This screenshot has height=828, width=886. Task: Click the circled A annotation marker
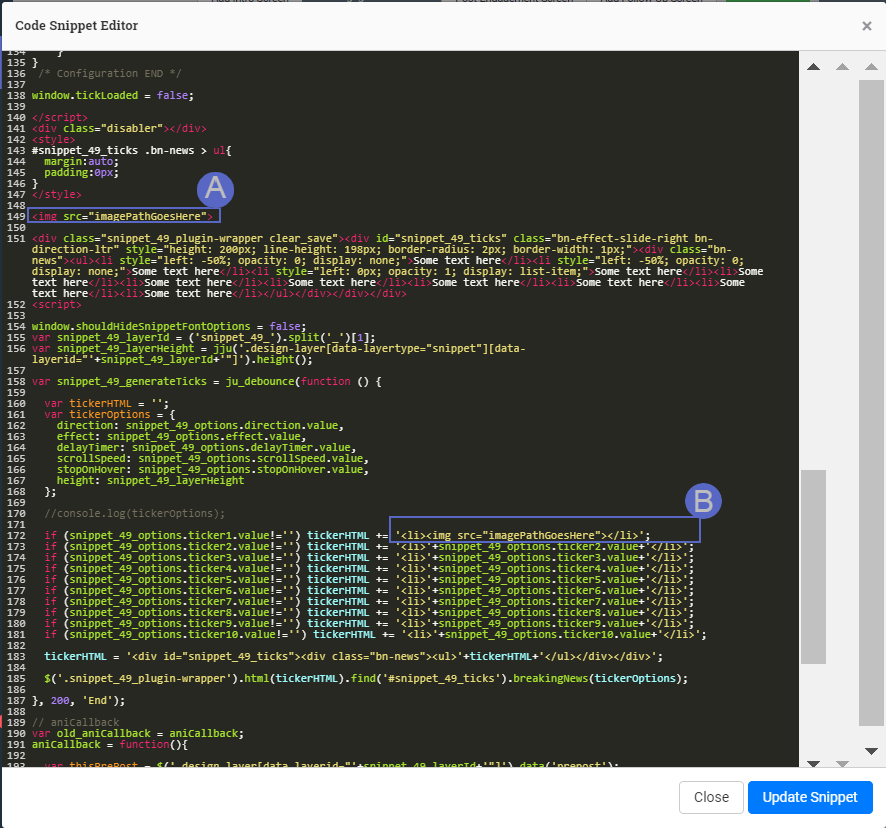click(x=215, y=189)
